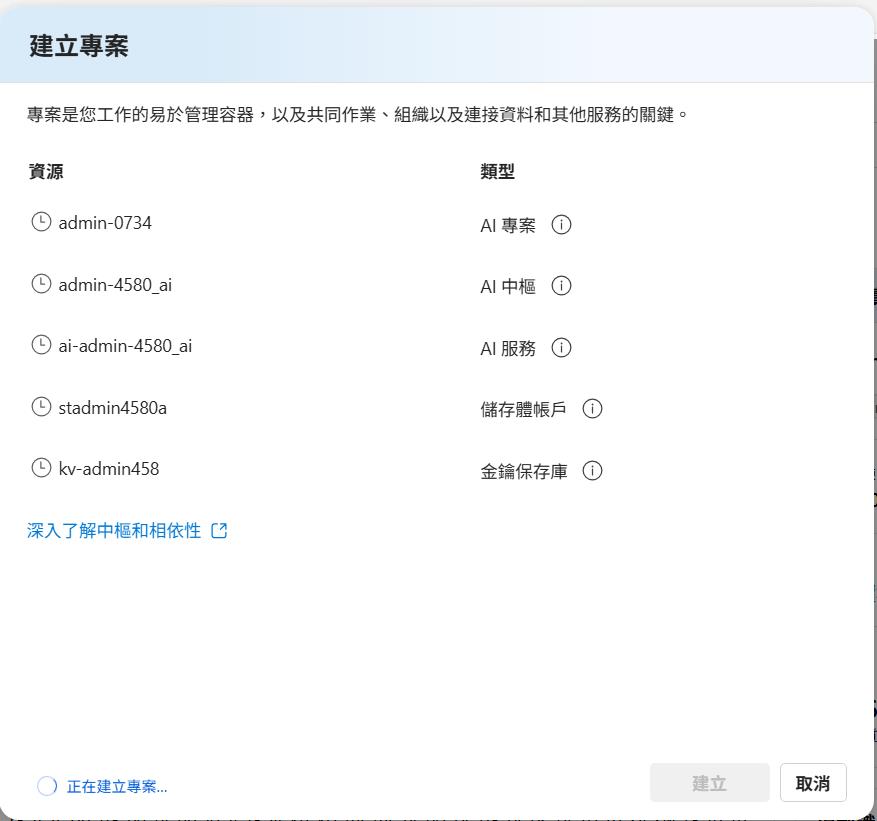The height and width of the screenshot is (821, 877).
Task: Select the admin-0734 resource name
Action: click(105, 223)
